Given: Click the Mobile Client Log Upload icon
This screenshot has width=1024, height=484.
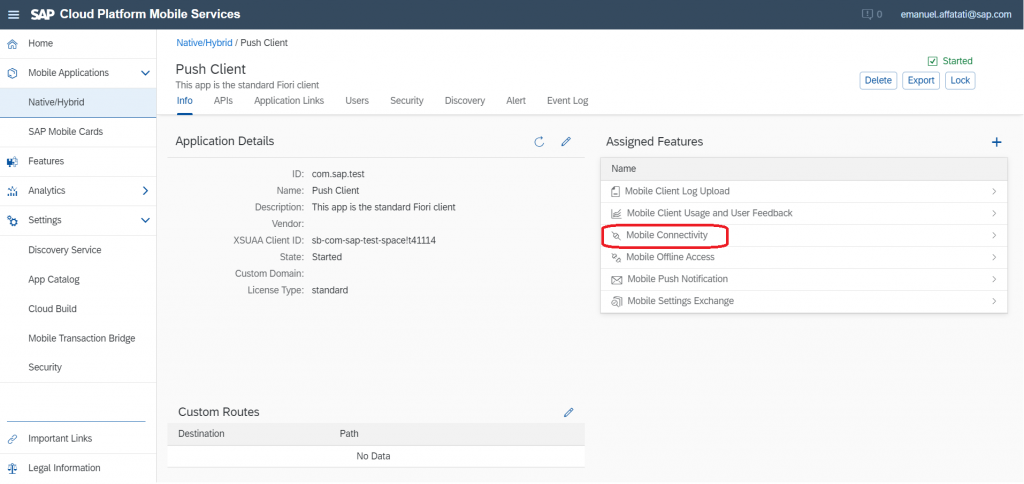Looking at the screenshot, I should [615, 191].
